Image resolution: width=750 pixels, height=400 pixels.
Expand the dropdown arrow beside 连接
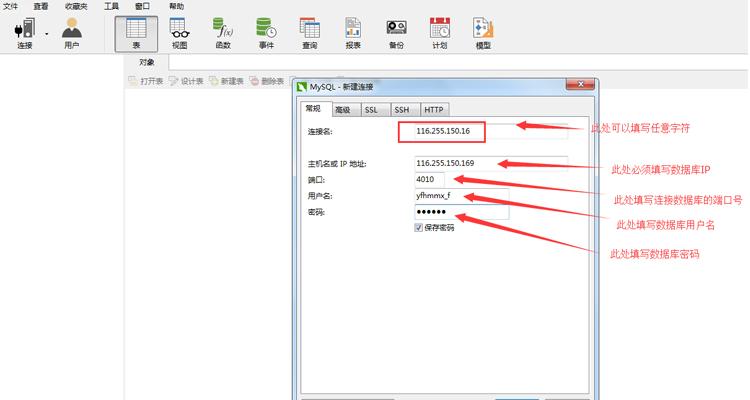[46, 33]
